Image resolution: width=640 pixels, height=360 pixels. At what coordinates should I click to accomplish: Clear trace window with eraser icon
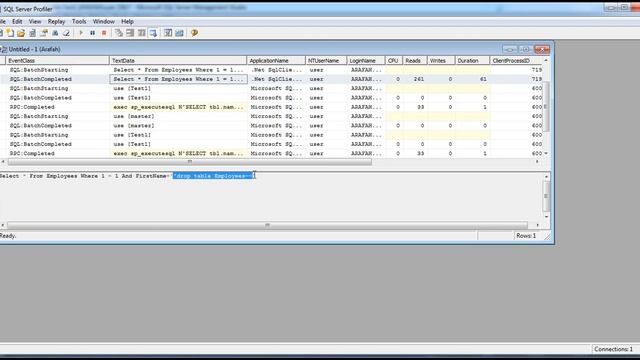(x=66, y=33)
